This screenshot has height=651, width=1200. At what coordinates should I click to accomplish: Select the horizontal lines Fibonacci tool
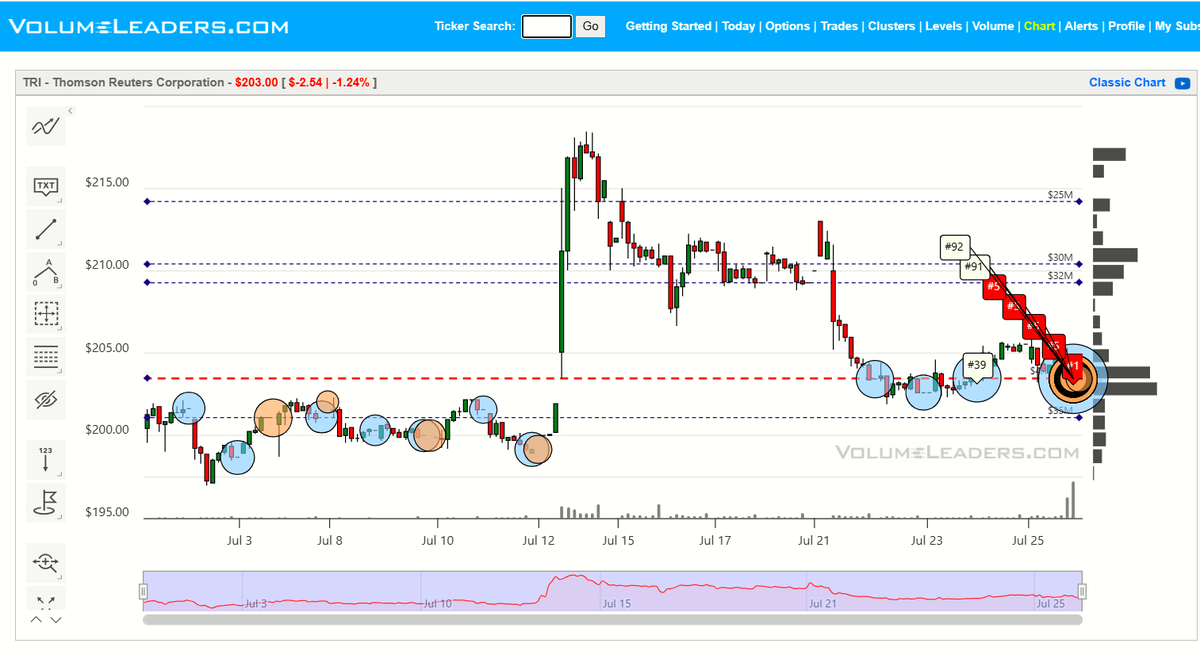click(46, 356)
